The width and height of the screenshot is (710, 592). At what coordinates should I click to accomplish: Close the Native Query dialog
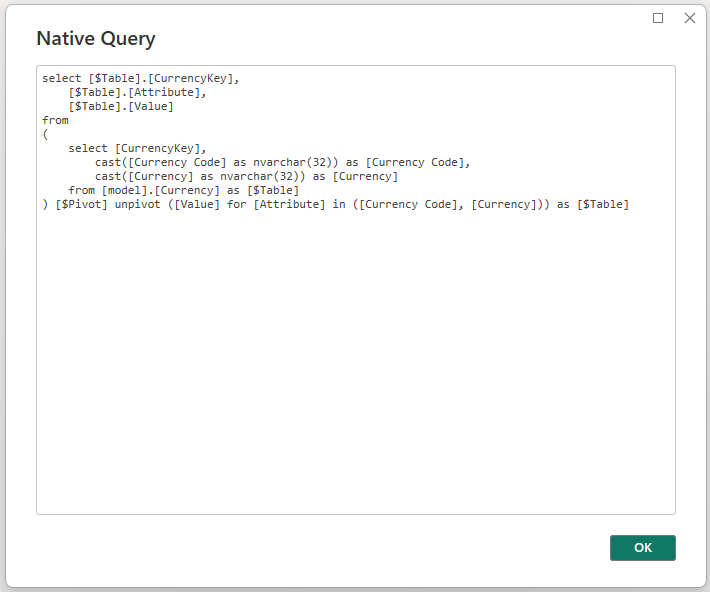[689, 18]
